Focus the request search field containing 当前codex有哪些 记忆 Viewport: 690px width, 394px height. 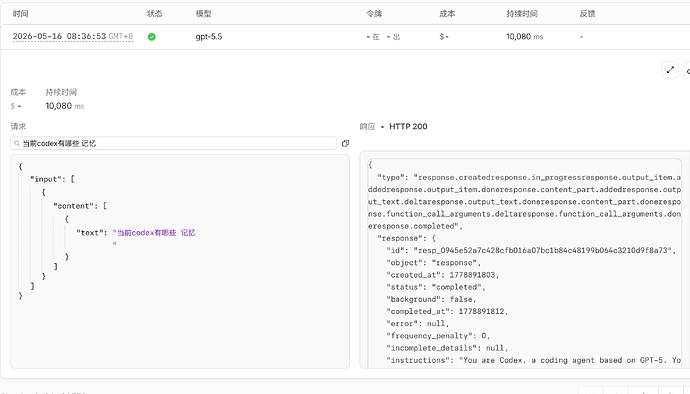pyautogui.click(x=173, y=144)
